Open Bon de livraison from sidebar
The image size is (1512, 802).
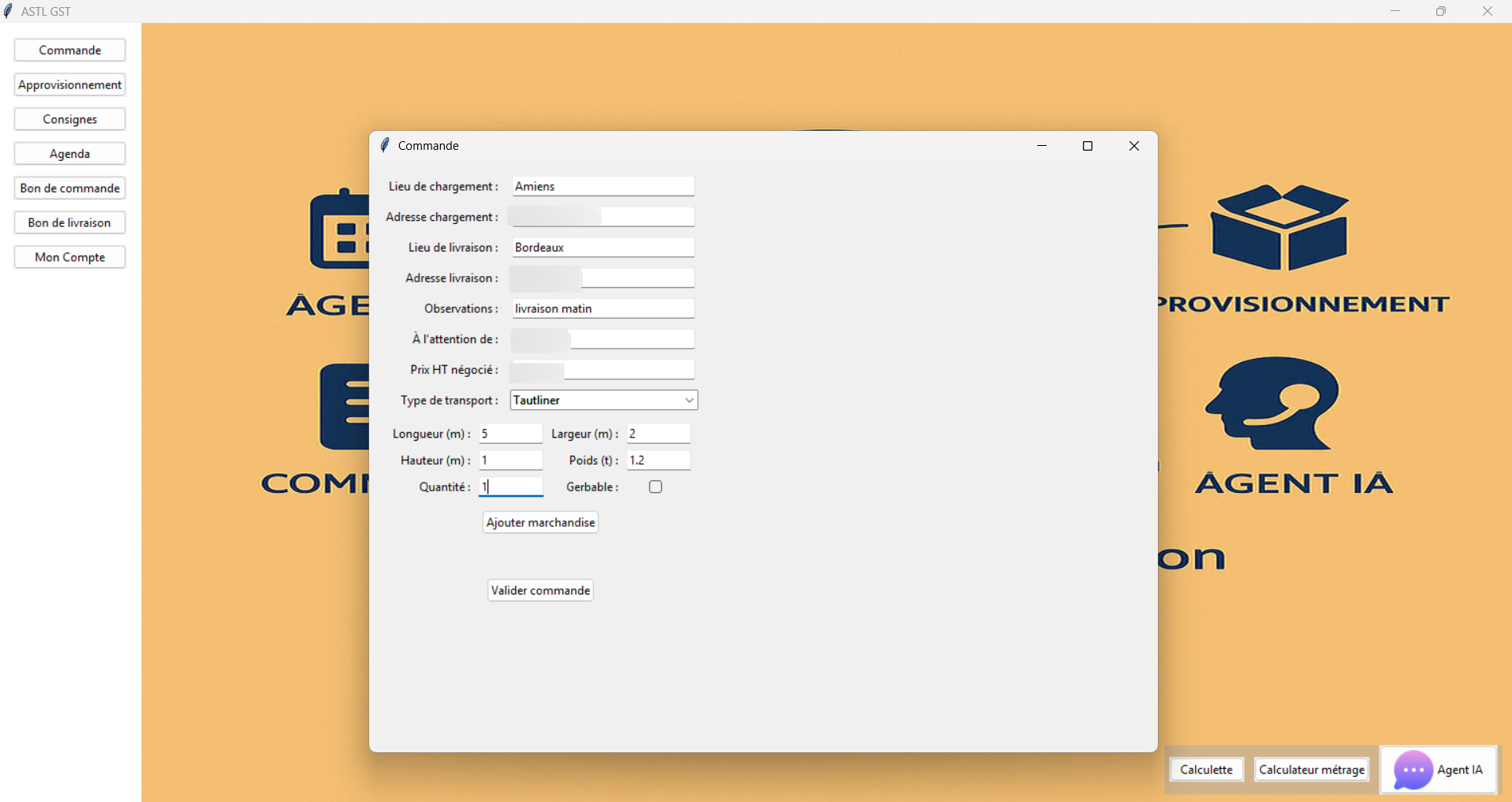(x=69, y=222)
